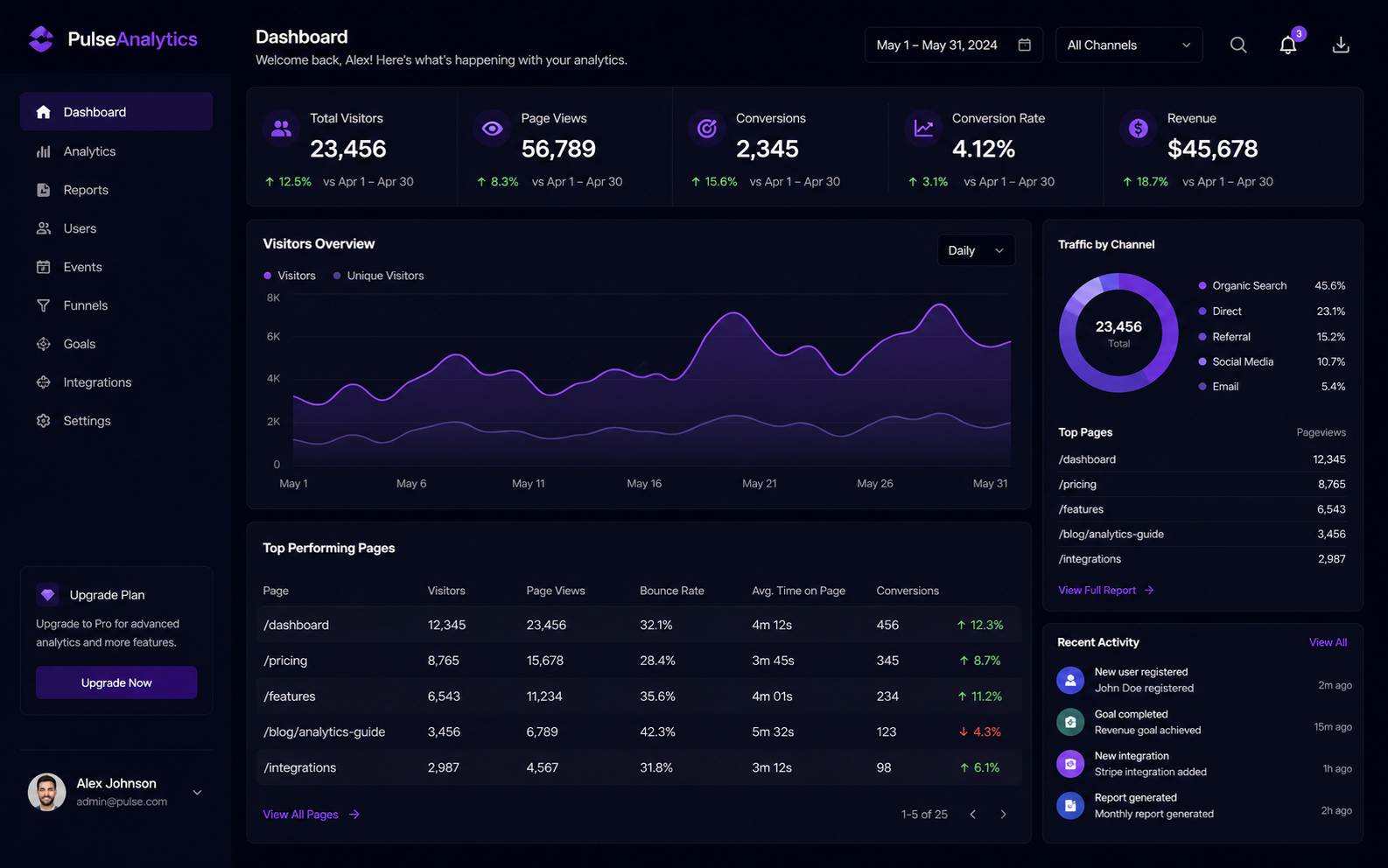
Task: Click the download export icon
Action: click(x=1341, y=45)
